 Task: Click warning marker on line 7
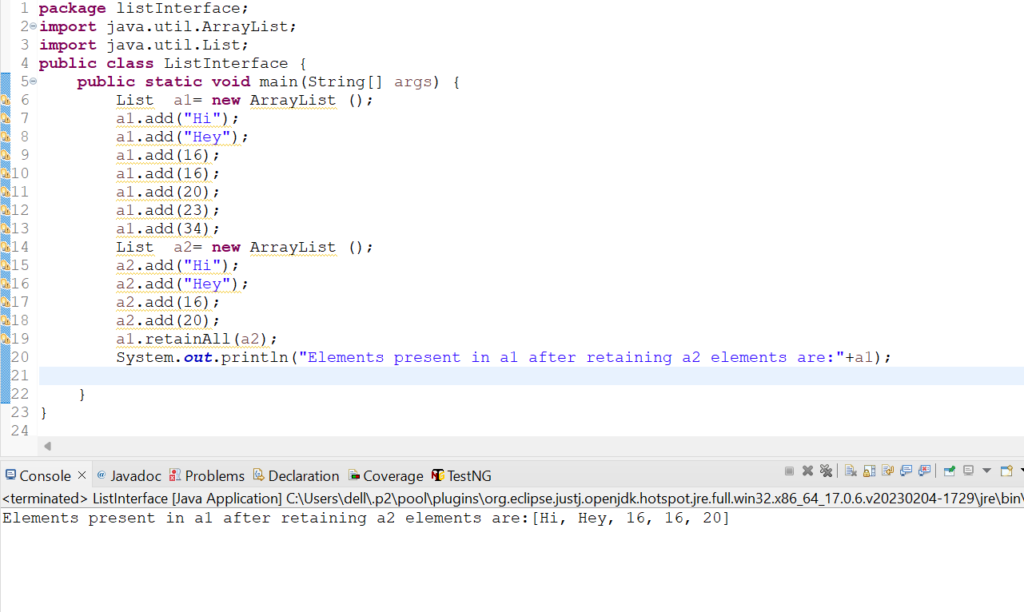click(x=5, y=118)
